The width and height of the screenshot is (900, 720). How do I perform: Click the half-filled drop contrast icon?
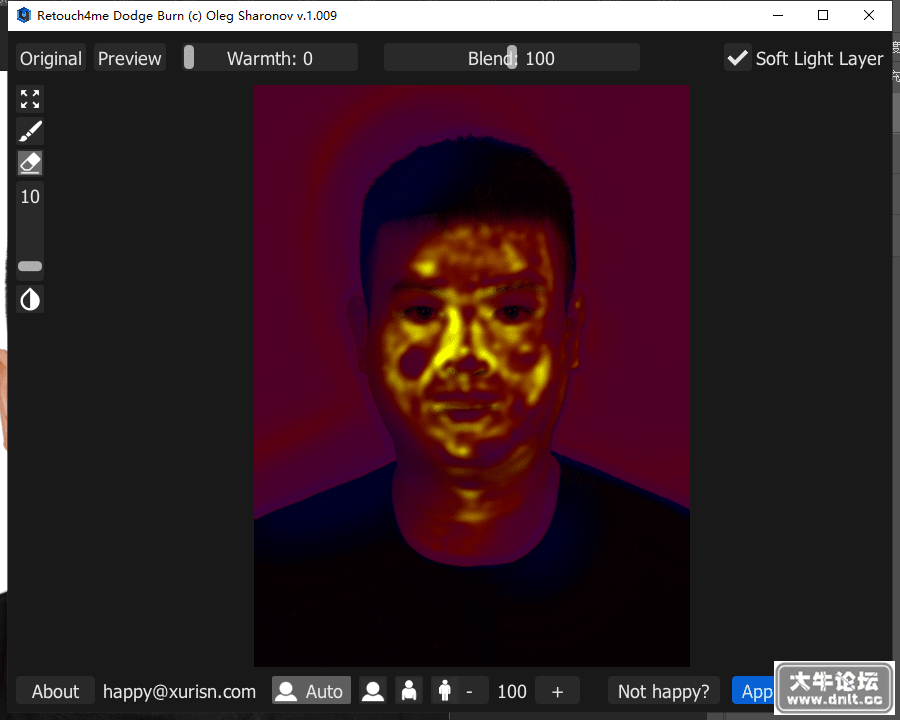pyautogui.click(x=30, y=299)
